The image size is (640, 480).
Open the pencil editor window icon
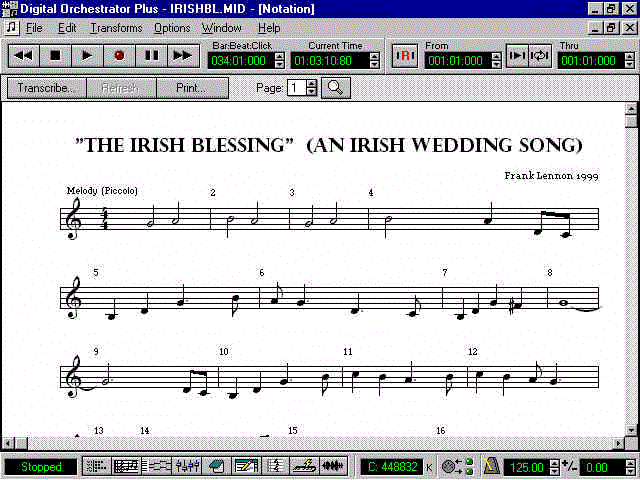pos(246,467)
